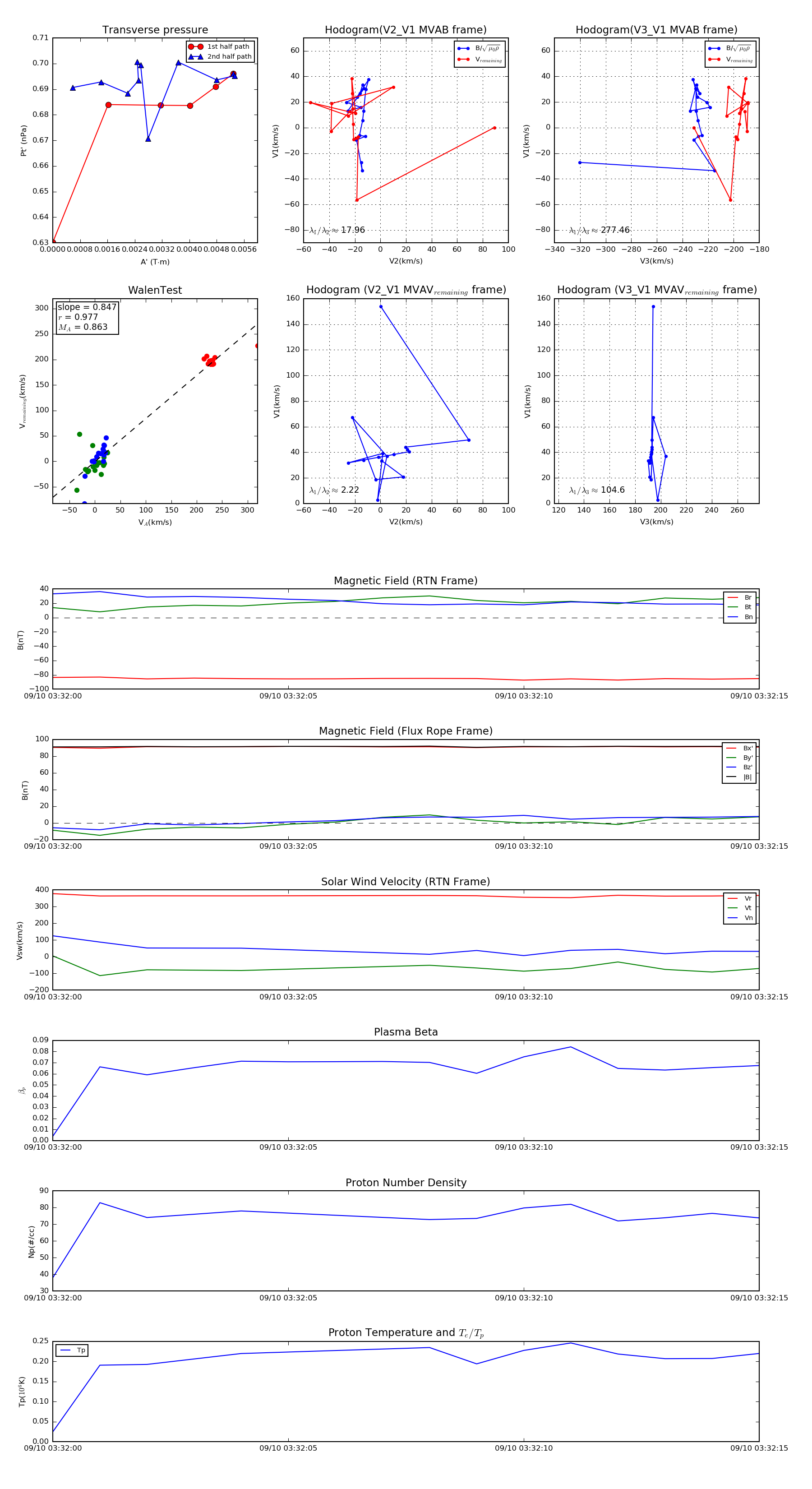The image size is (812, 1489).
Task: Click the 'M_A = 0.863' value
Action: (83, 327)
